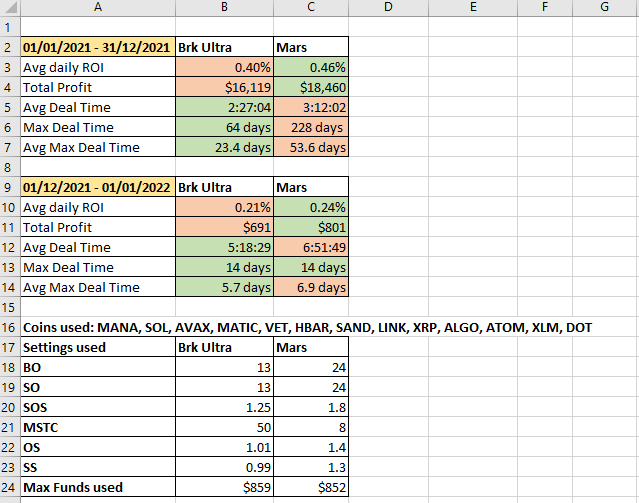
Task: Select the '53.6 days' cell
Action: 311,147
